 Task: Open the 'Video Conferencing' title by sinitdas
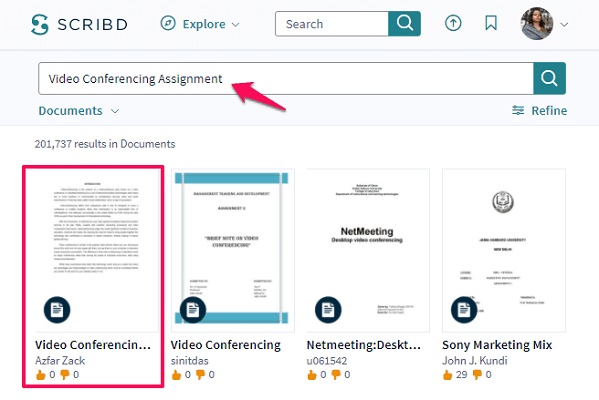225,345
